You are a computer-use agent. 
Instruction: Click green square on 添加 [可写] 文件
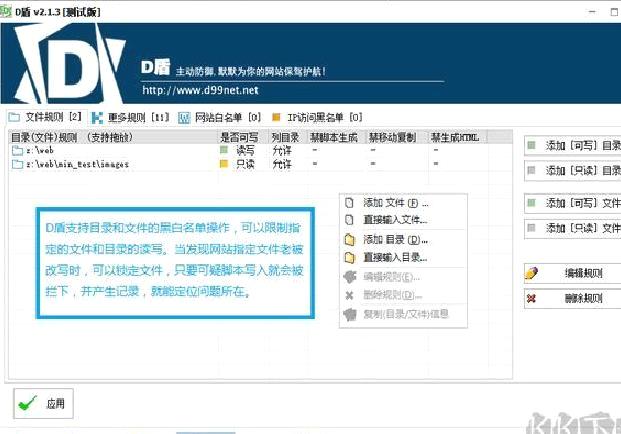[531, 203]
